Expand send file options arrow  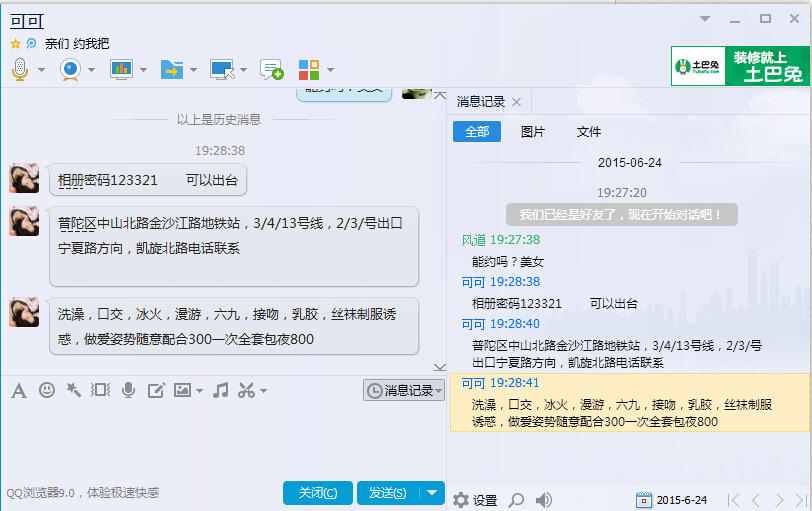(x=193, y=69)
